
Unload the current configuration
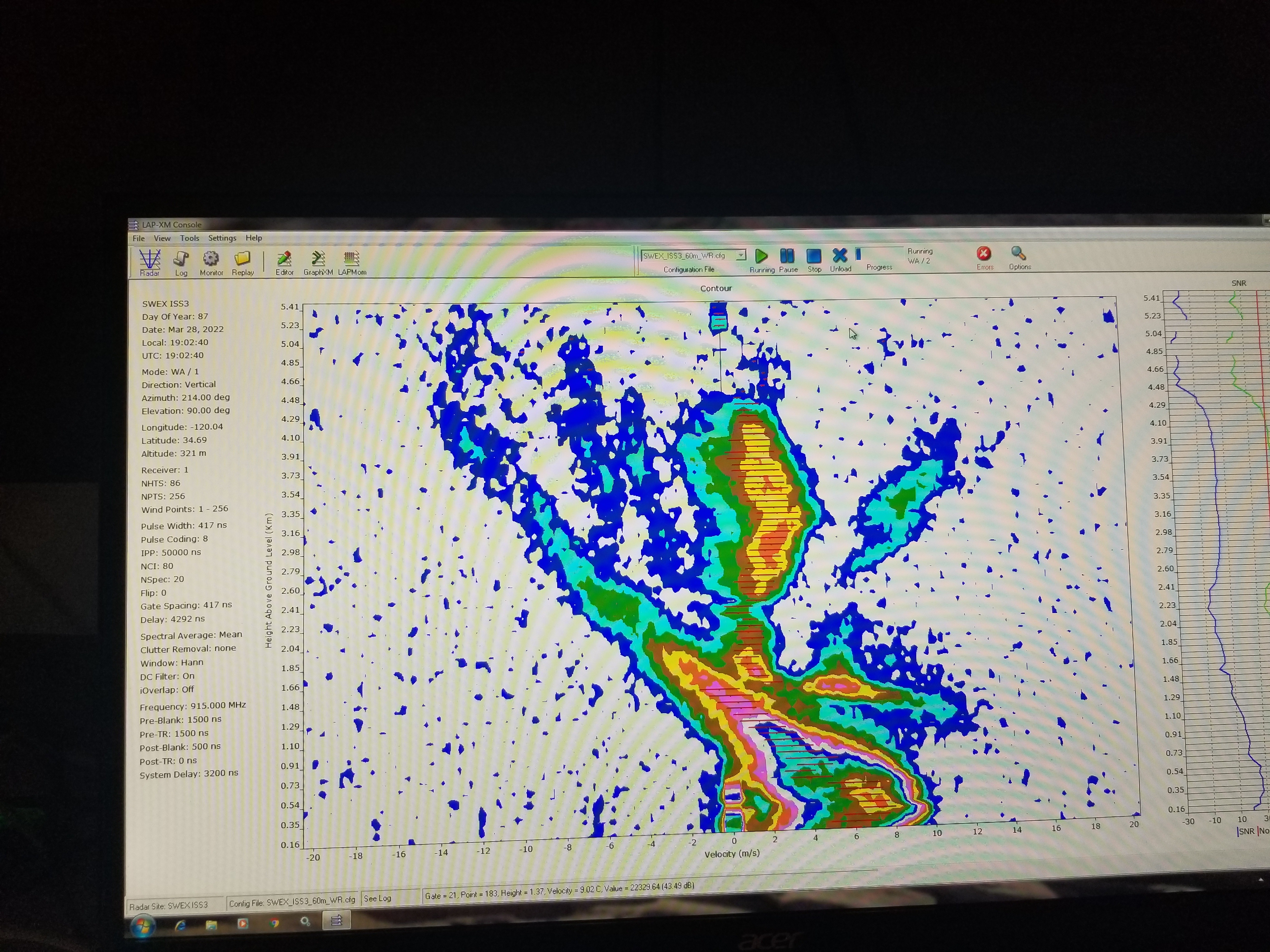[839, 256]
